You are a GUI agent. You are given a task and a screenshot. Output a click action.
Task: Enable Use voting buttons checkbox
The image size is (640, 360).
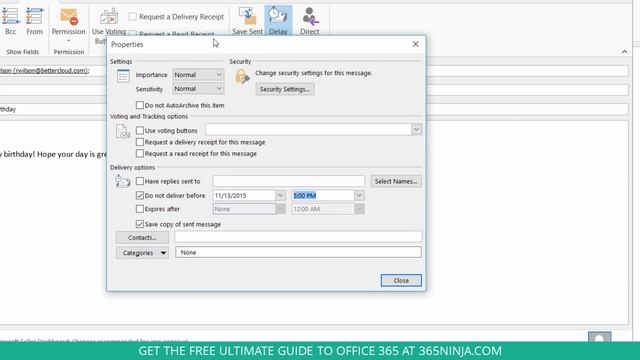pos(140,131)
